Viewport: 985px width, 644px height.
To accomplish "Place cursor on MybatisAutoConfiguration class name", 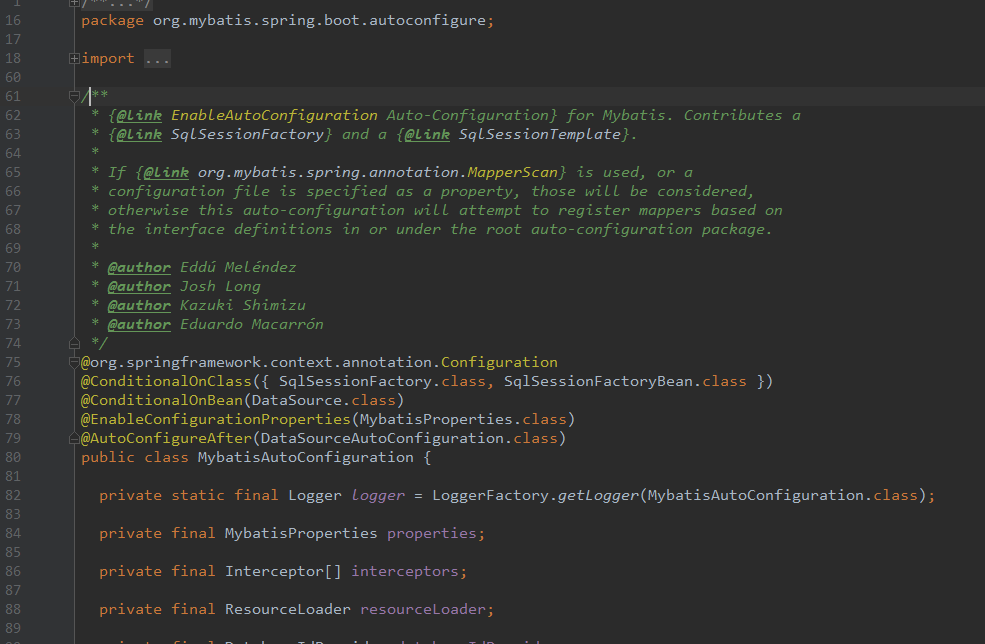I will [x=305, y=457].
